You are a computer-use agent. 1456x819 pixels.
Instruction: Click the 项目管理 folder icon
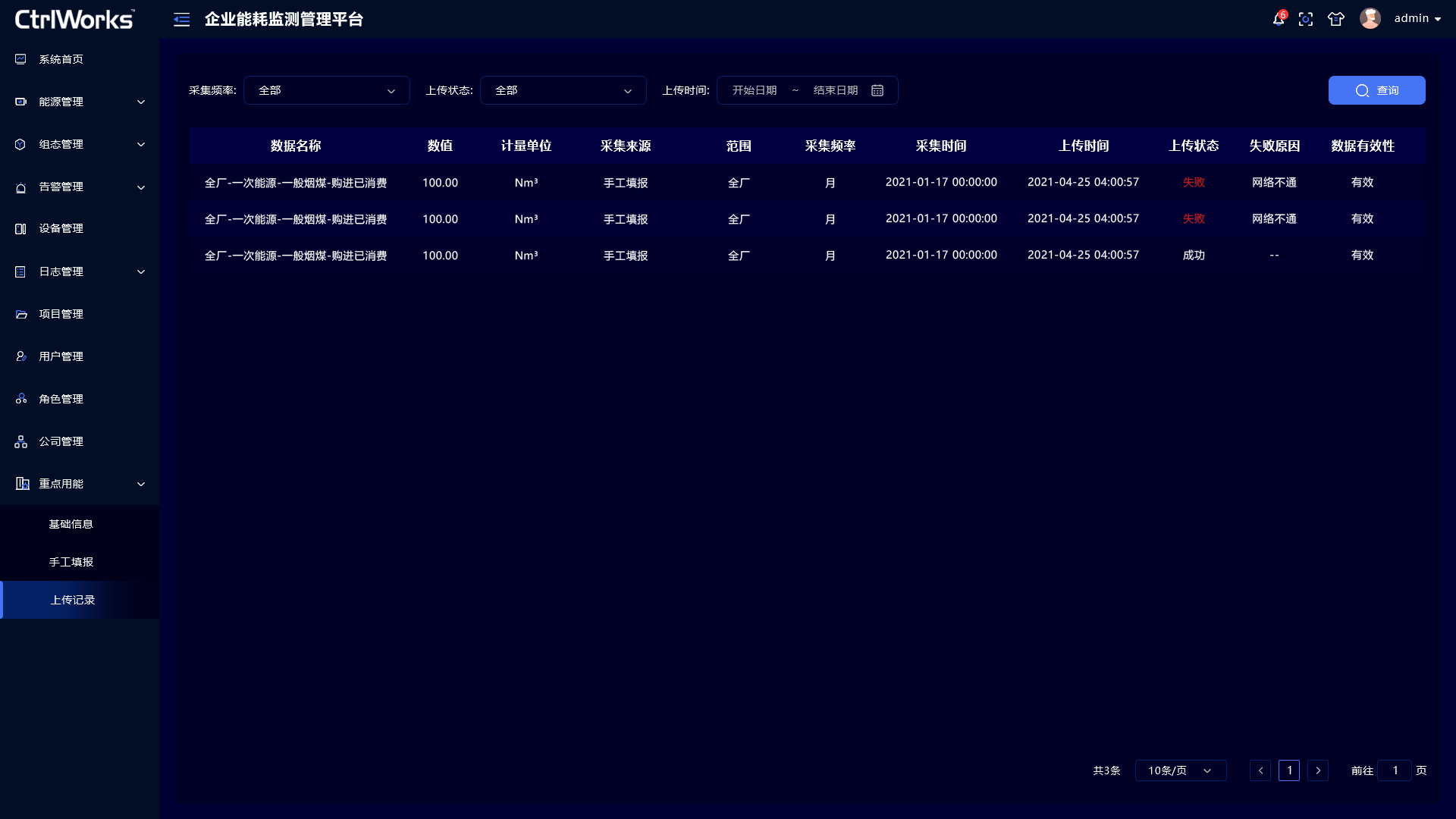pyautogui.click(x=20, y=314)
